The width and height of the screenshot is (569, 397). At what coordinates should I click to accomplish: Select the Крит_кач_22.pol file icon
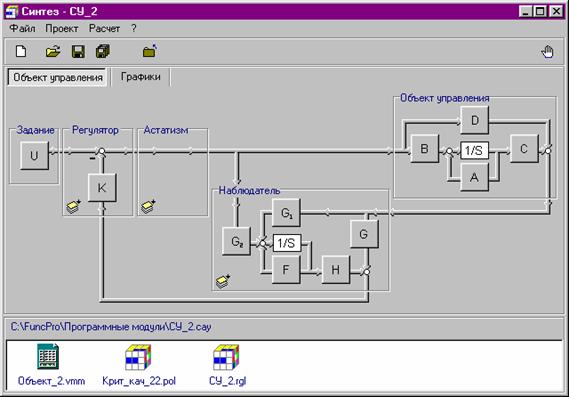(x=139, y=364)
